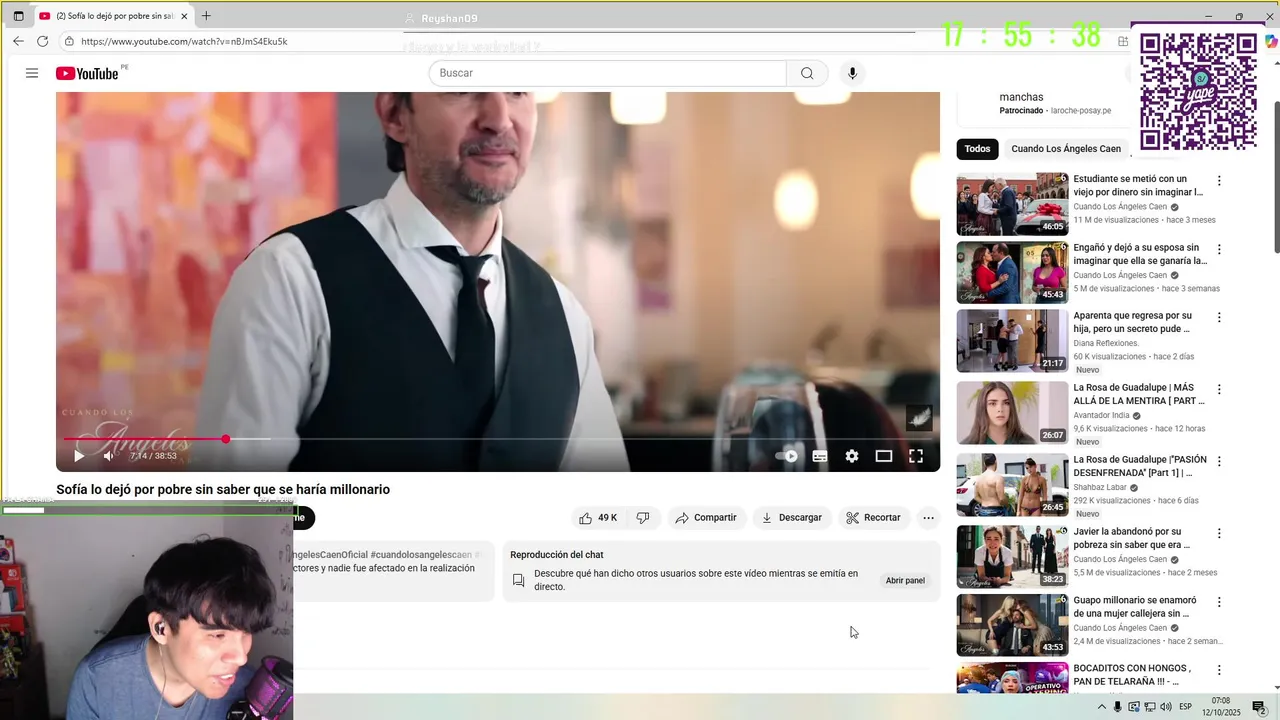Open Javier la abandonó por su pobreza title
Screen dimensions: 1280x720
coord(1132,538)
